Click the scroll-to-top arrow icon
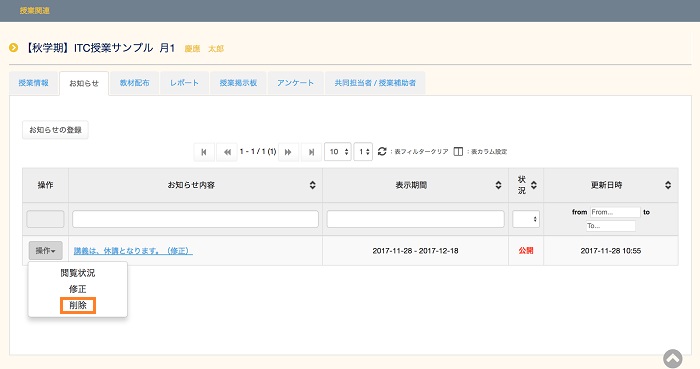The width and height of the screenshot is (700, 369). 672,358
